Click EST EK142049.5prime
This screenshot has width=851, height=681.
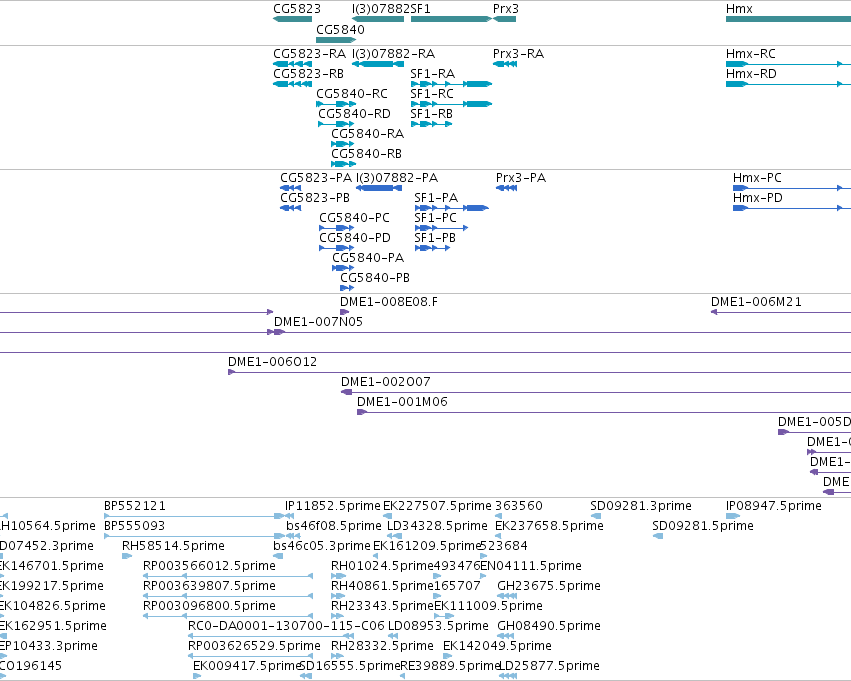coord(497,646)
